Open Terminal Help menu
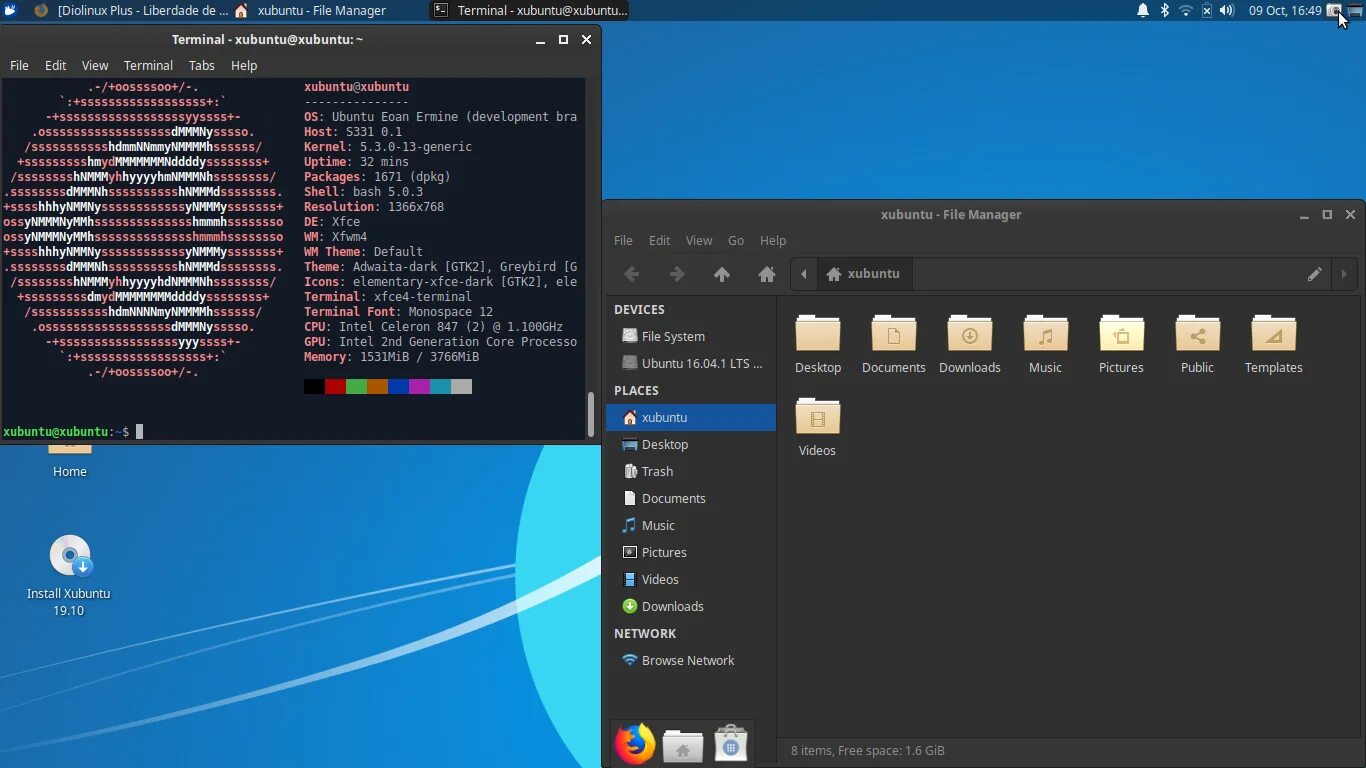Viewport: 1366px width, 768px height. point(244,65)
